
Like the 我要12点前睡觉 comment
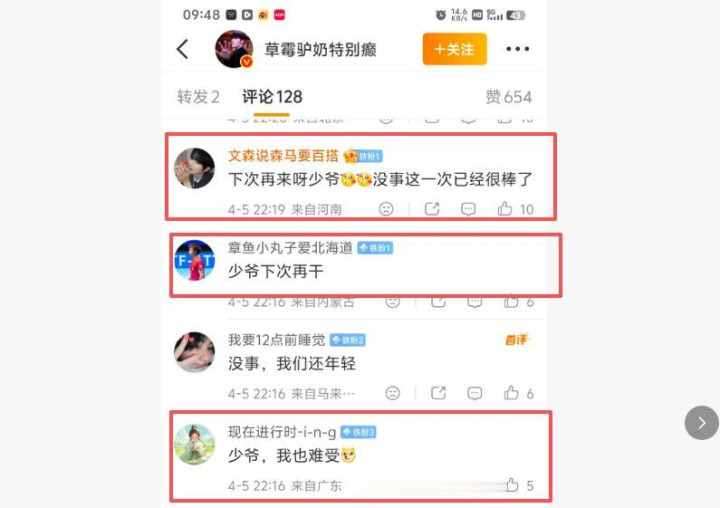point(511,393)
